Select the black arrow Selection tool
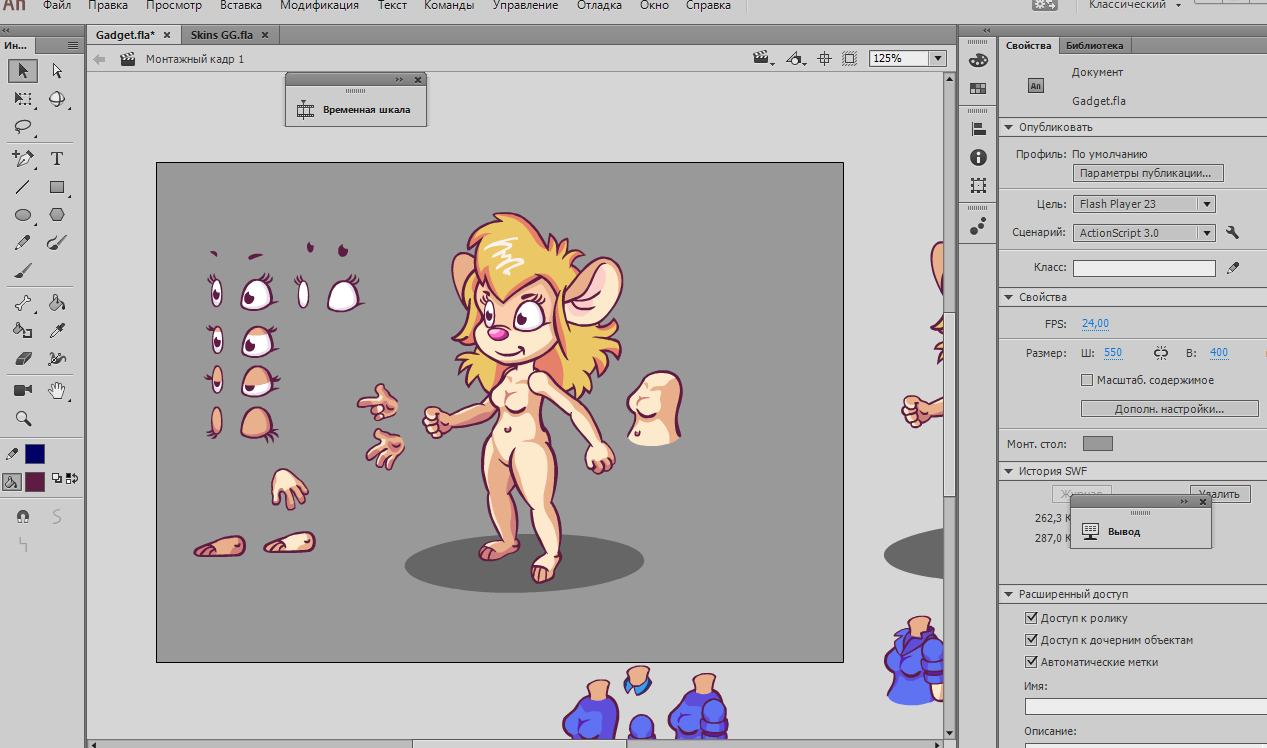The width and height of the screenshot is (1267, 748). (x=23, y=71)
